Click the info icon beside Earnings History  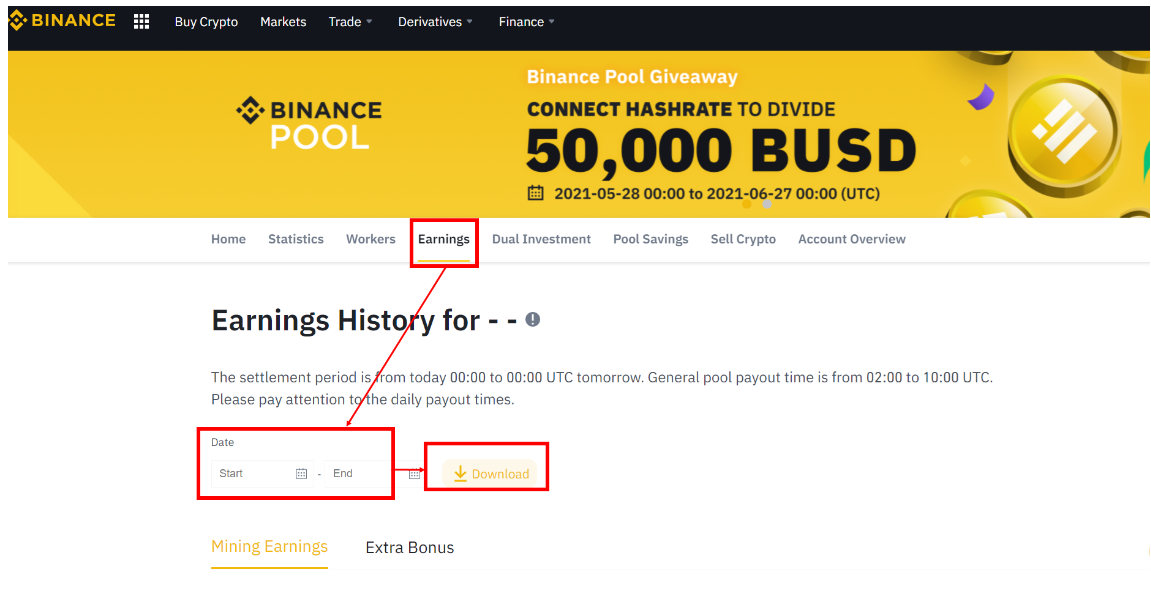[x=533, y=319]
